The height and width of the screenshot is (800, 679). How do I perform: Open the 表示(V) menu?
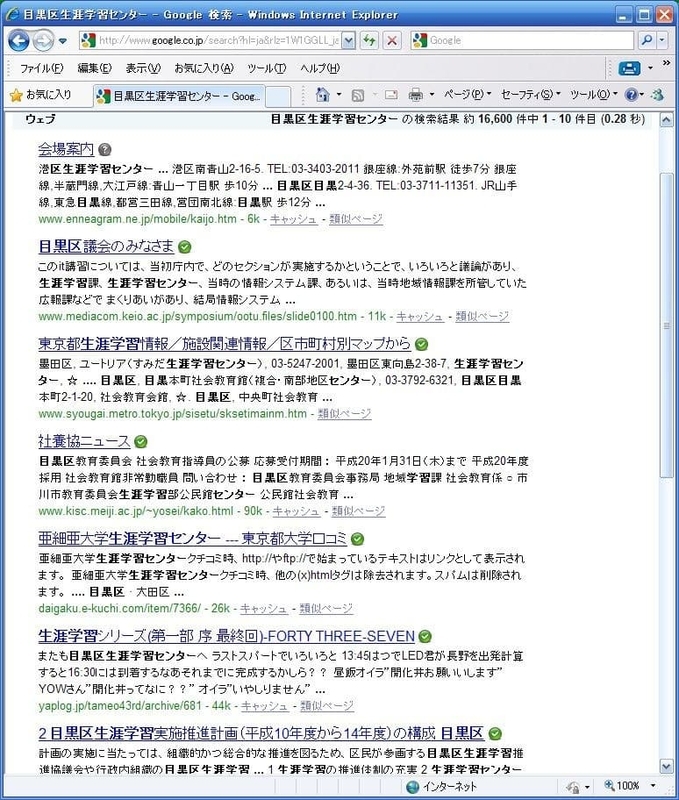143,68
